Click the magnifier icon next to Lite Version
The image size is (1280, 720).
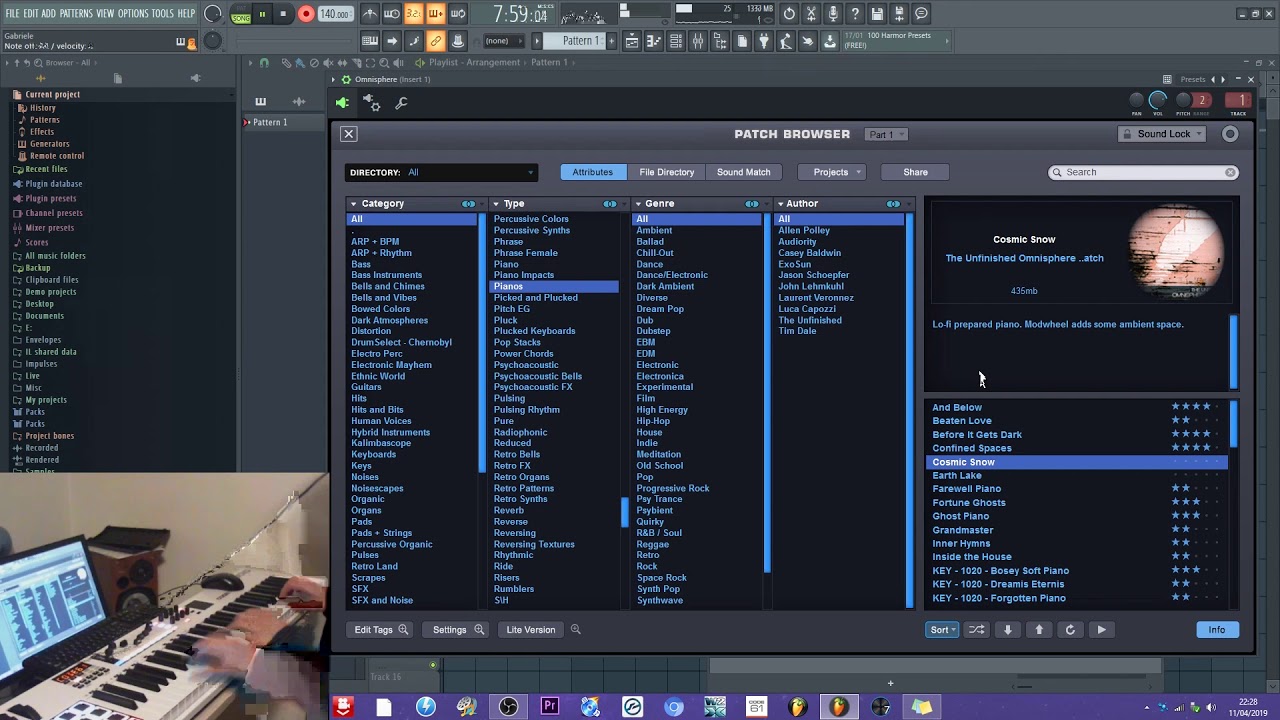[x=575, y=630]
